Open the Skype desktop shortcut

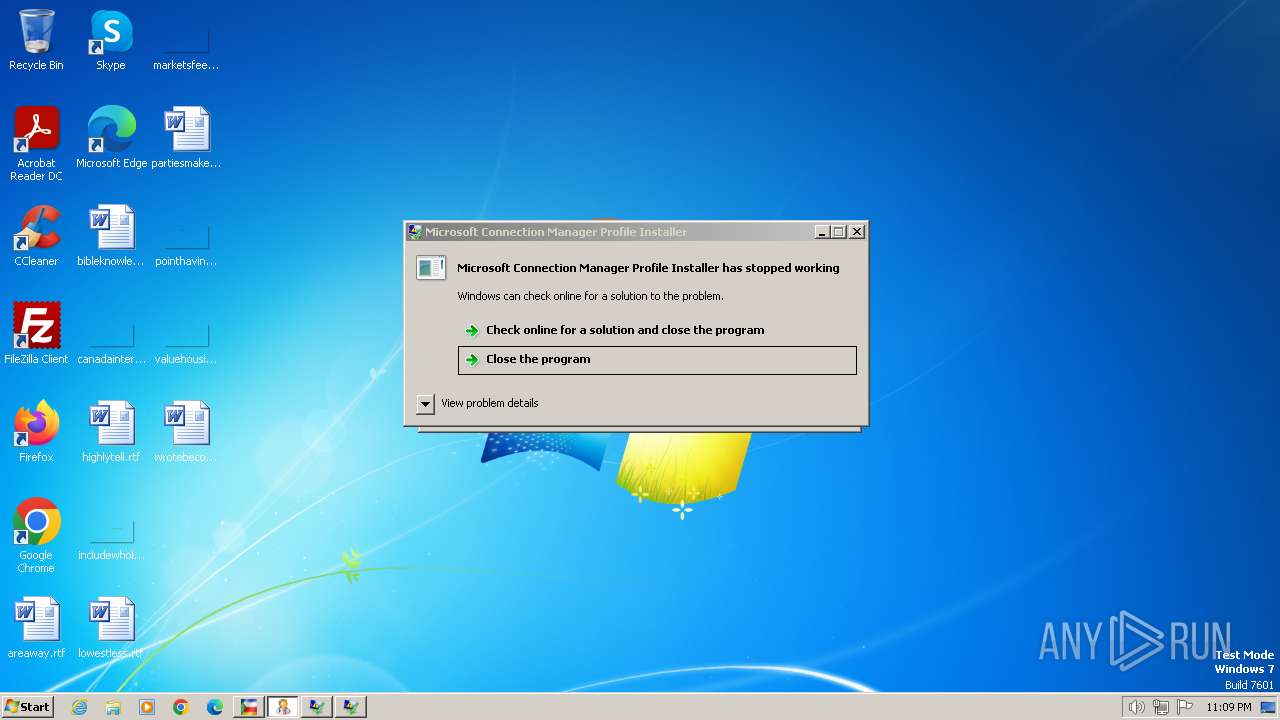(x=111, y=40)
